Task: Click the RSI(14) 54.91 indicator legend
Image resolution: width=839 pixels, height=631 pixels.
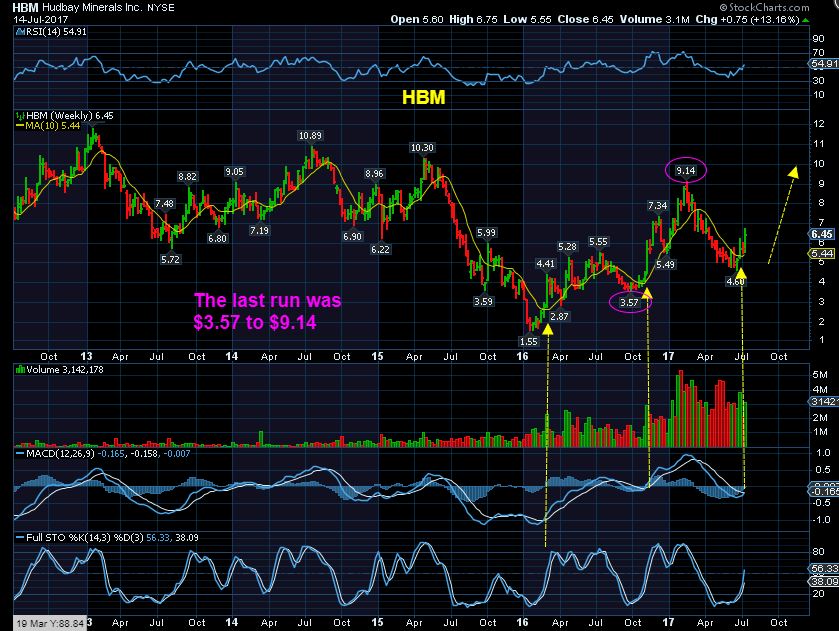Action: (56, 32)
